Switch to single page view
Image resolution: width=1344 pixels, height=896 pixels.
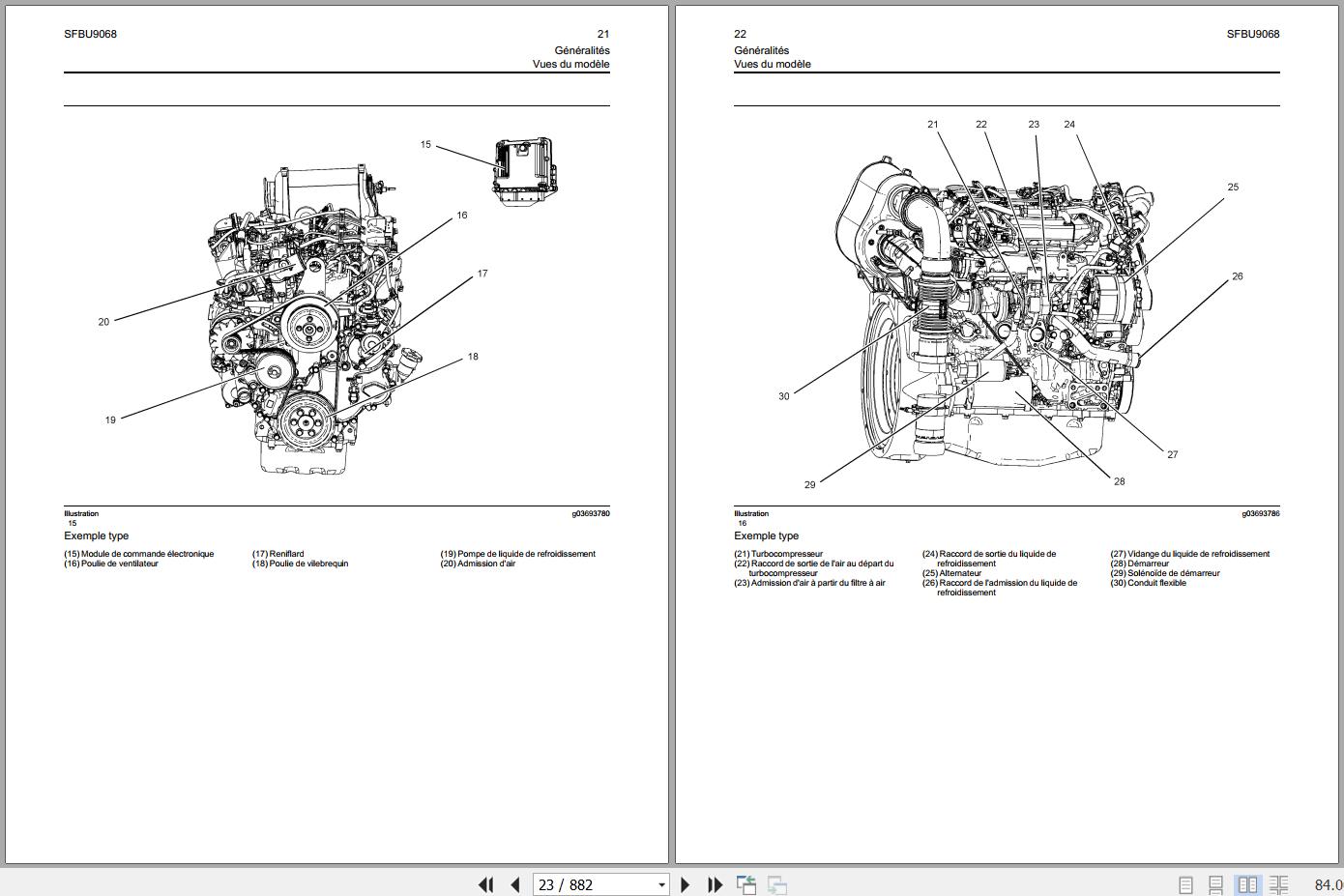[1185, 884]
